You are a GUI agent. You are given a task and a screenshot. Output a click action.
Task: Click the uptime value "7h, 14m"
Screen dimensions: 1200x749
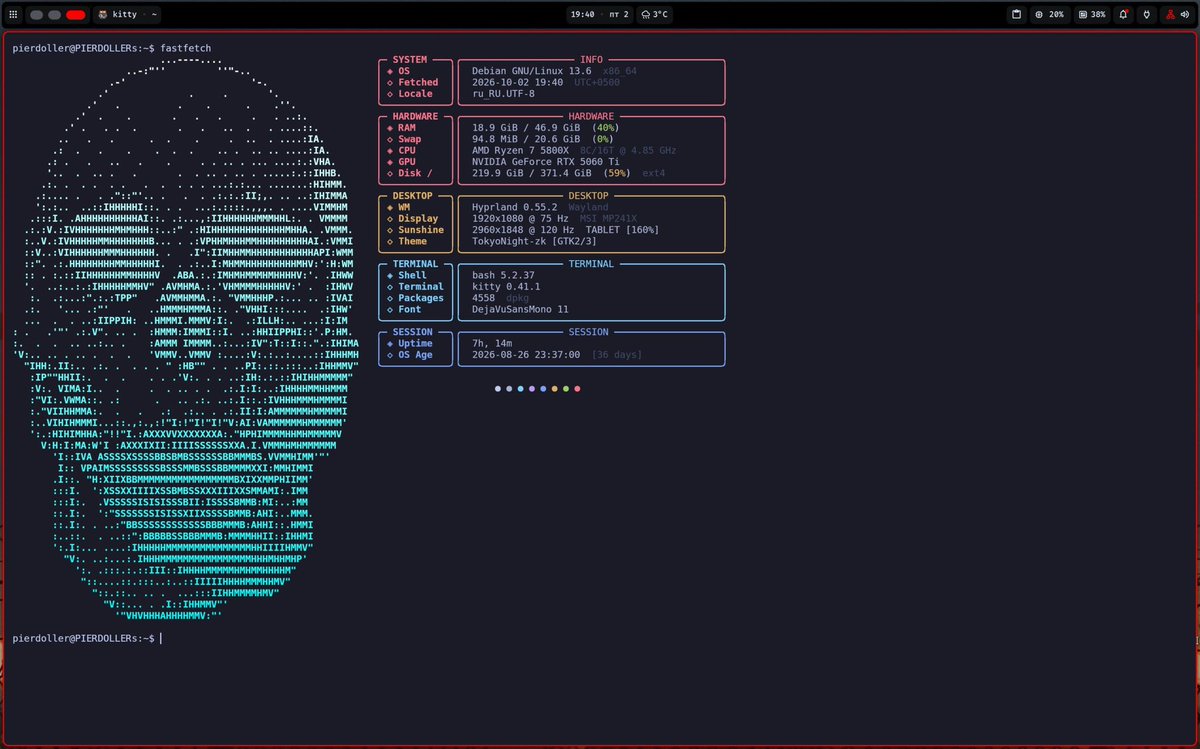492,343
